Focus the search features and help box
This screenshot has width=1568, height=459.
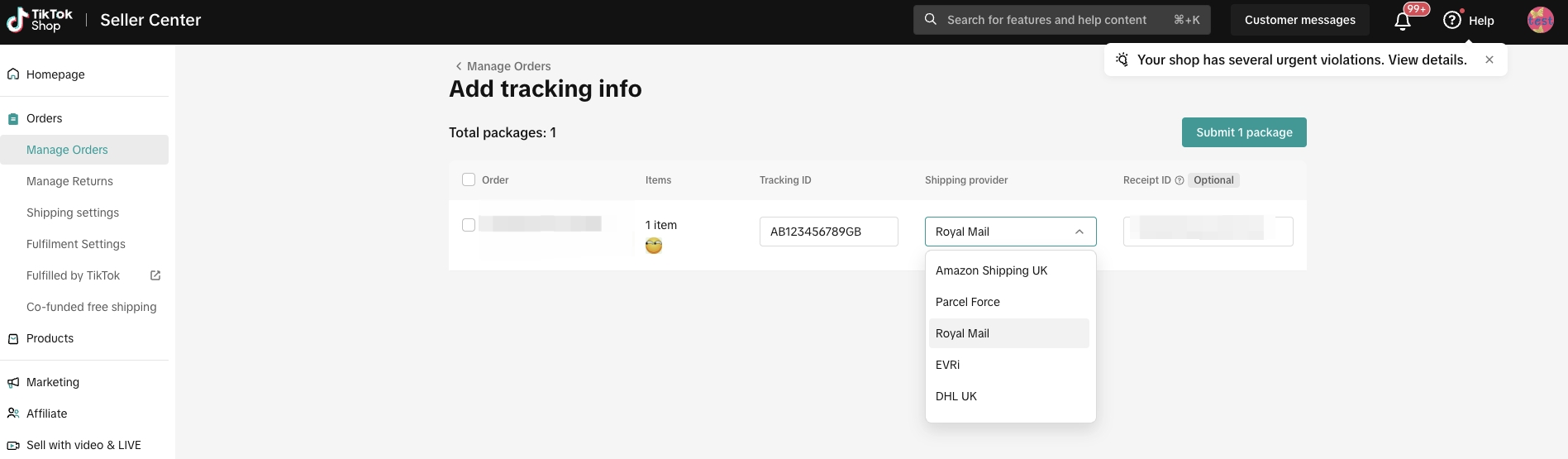point(1062,20)
